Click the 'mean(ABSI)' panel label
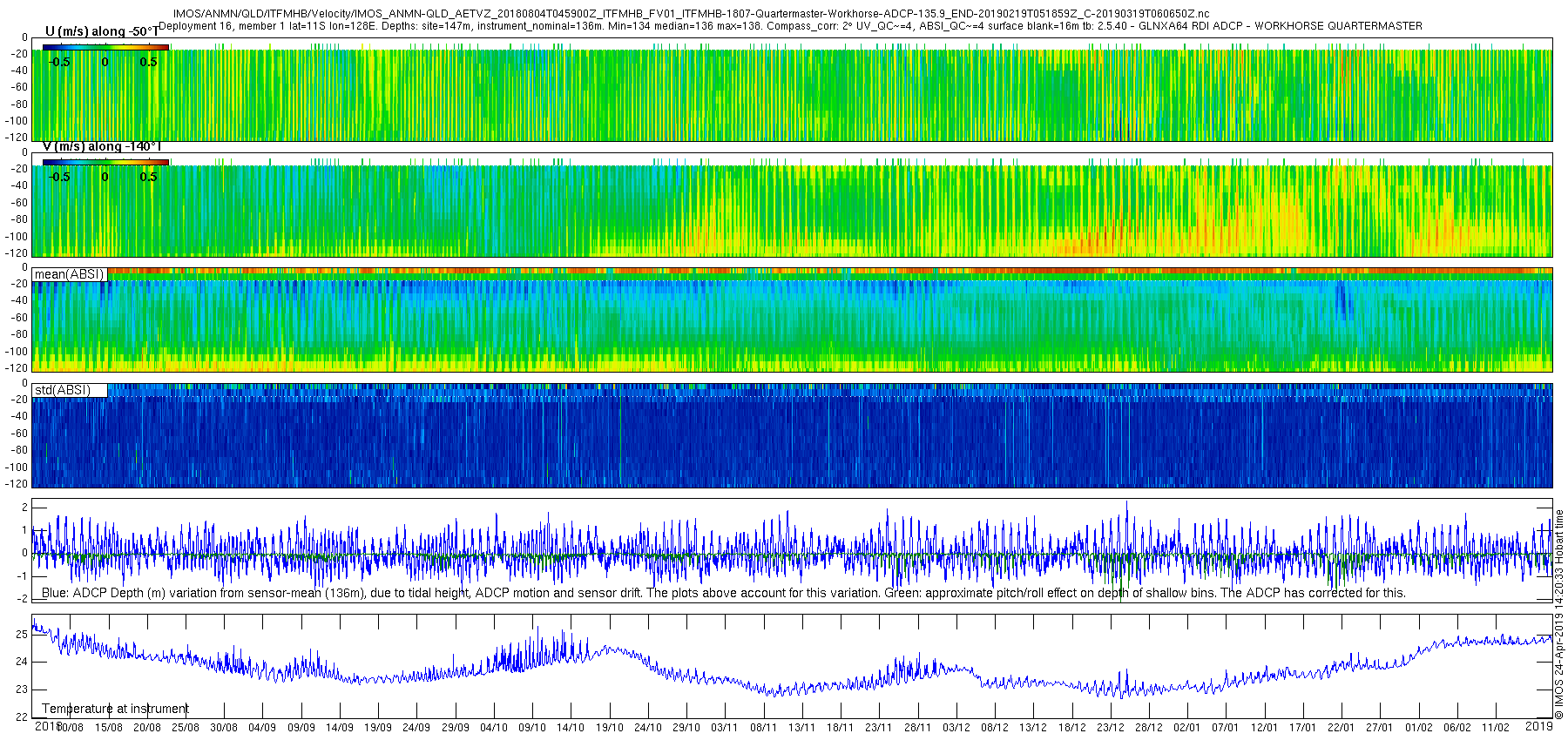Screen dimensions: 1568x740 tap(69, 274)
